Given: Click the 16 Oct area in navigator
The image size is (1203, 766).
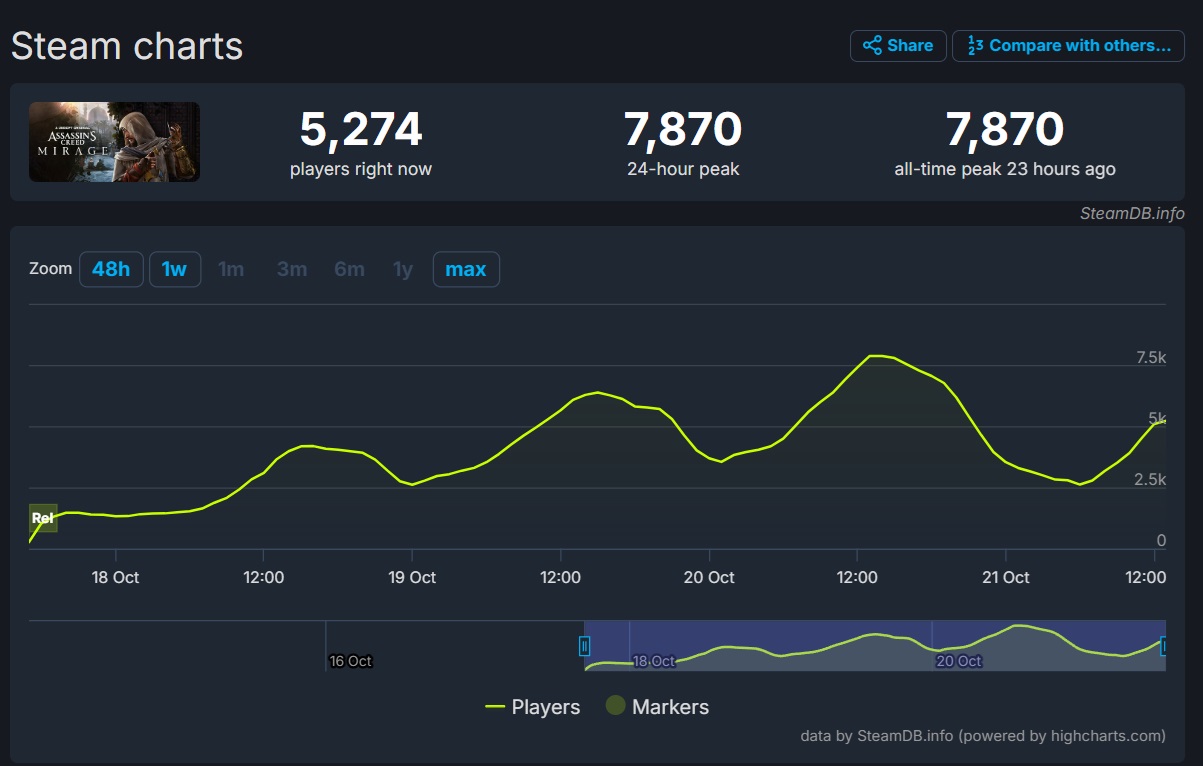Looking at the screenshot, I should click(351, 661).
